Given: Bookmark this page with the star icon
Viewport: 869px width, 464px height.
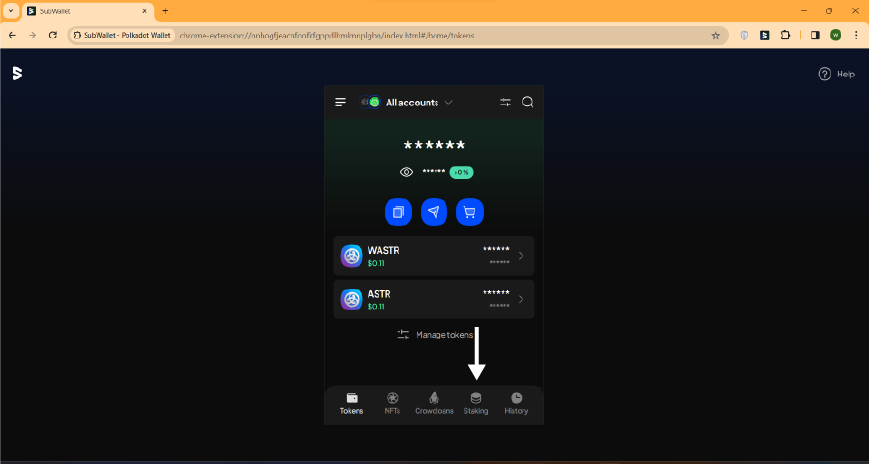Looking at the screenshot, I should pos(715,35).
